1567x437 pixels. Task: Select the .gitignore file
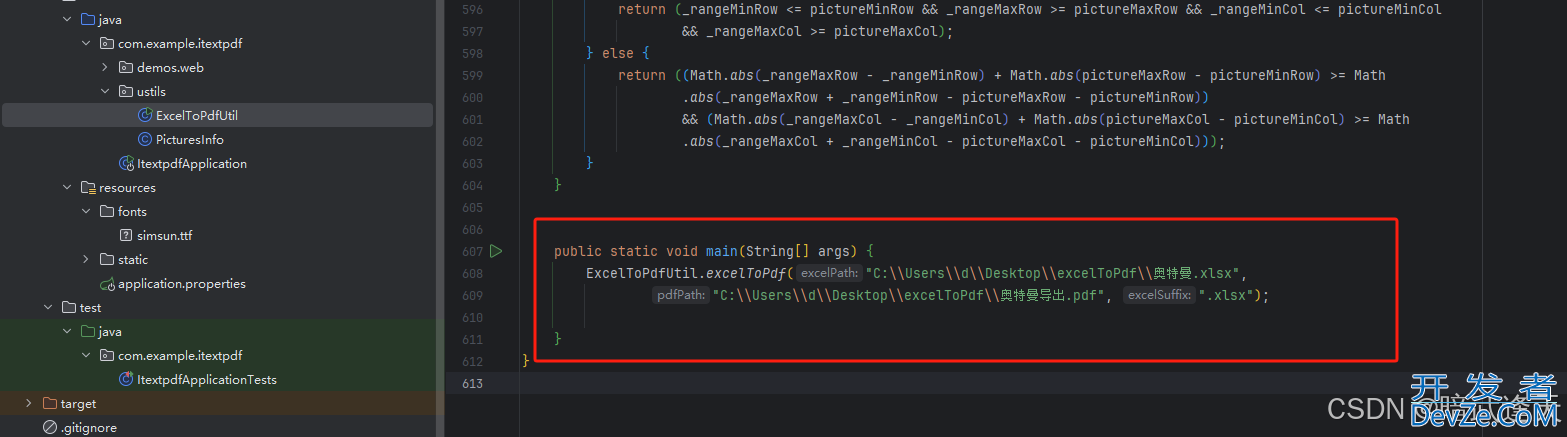click(89, 427)
